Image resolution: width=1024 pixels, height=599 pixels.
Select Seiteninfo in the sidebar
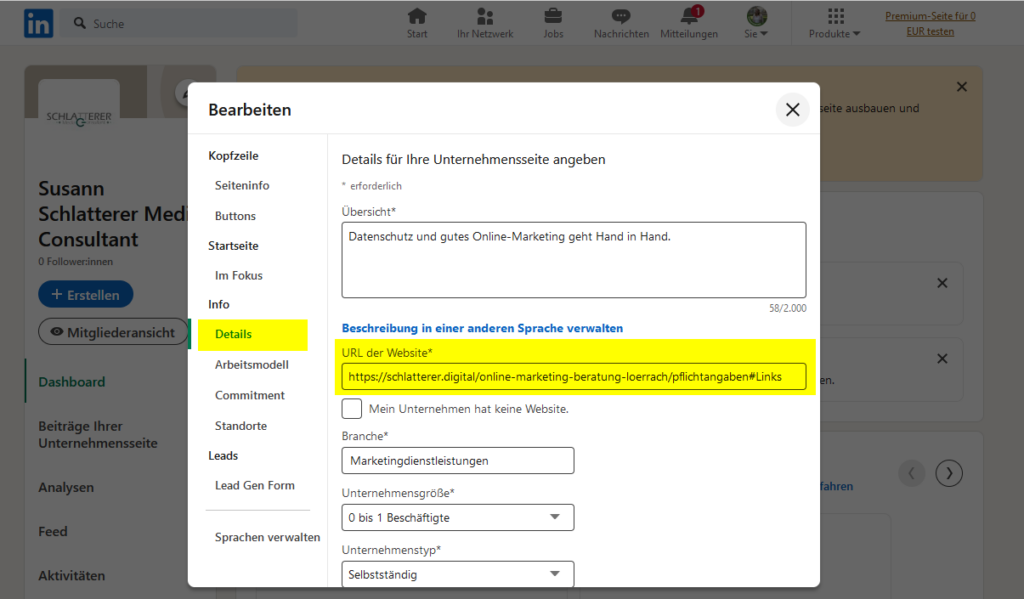[x=242, y=186]
